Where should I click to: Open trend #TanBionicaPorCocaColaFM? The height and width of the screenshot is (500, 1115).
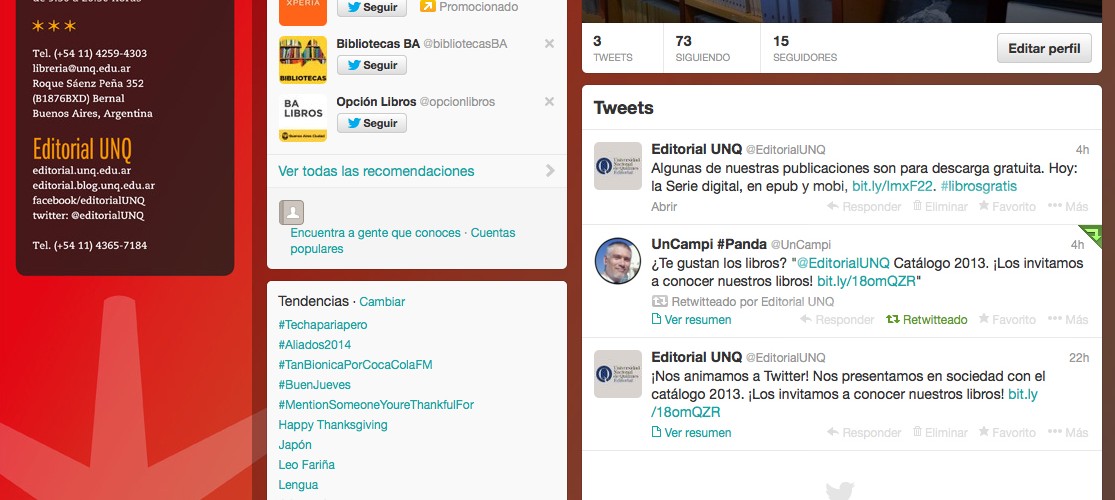click(356, 365)
